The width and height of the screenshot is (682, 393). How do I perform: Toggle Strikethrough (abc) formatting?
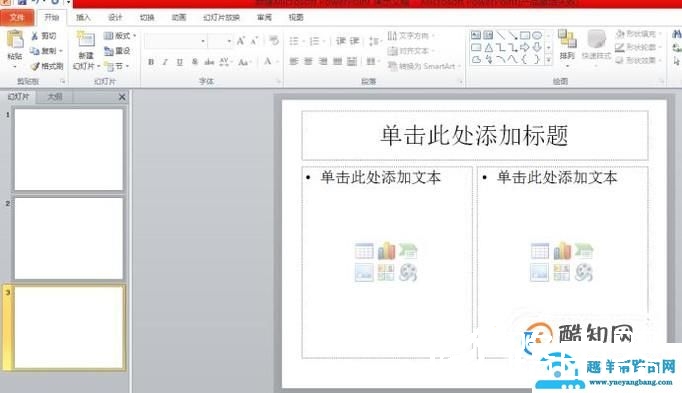tap(209, 62)
